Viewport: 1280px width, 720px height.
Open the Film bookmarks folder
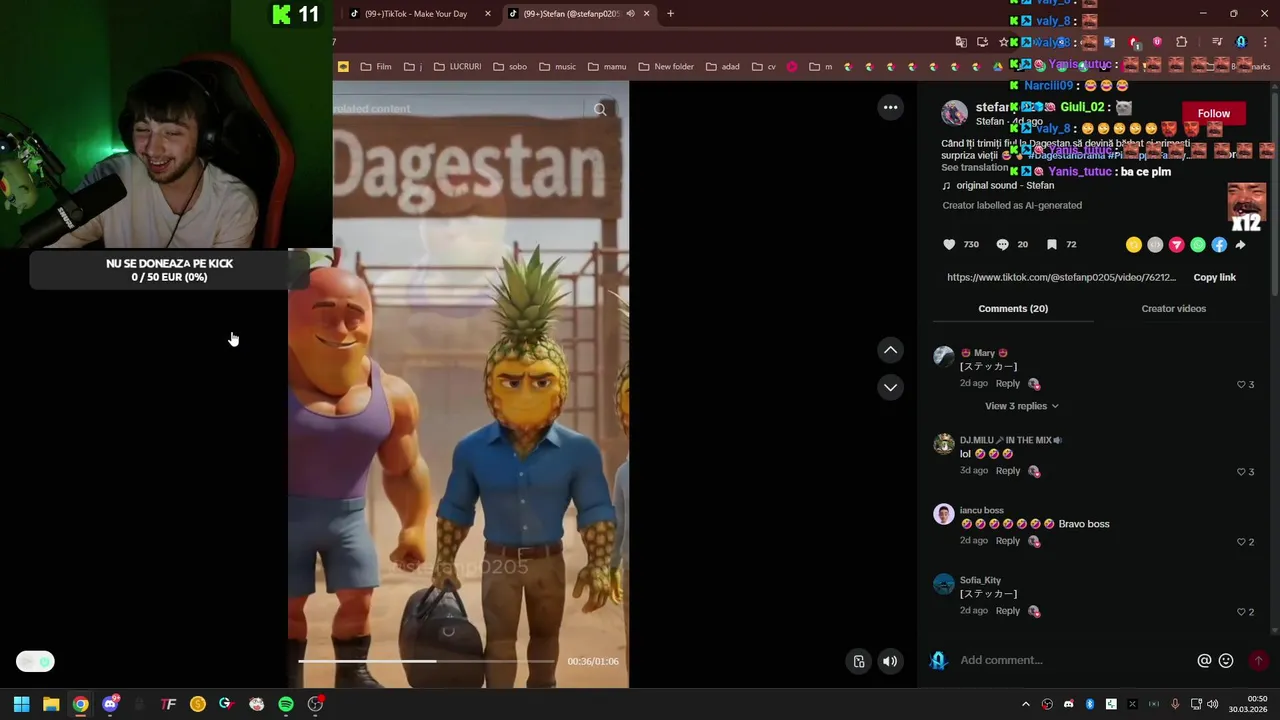pyautogui.click(x=376, y=67)
